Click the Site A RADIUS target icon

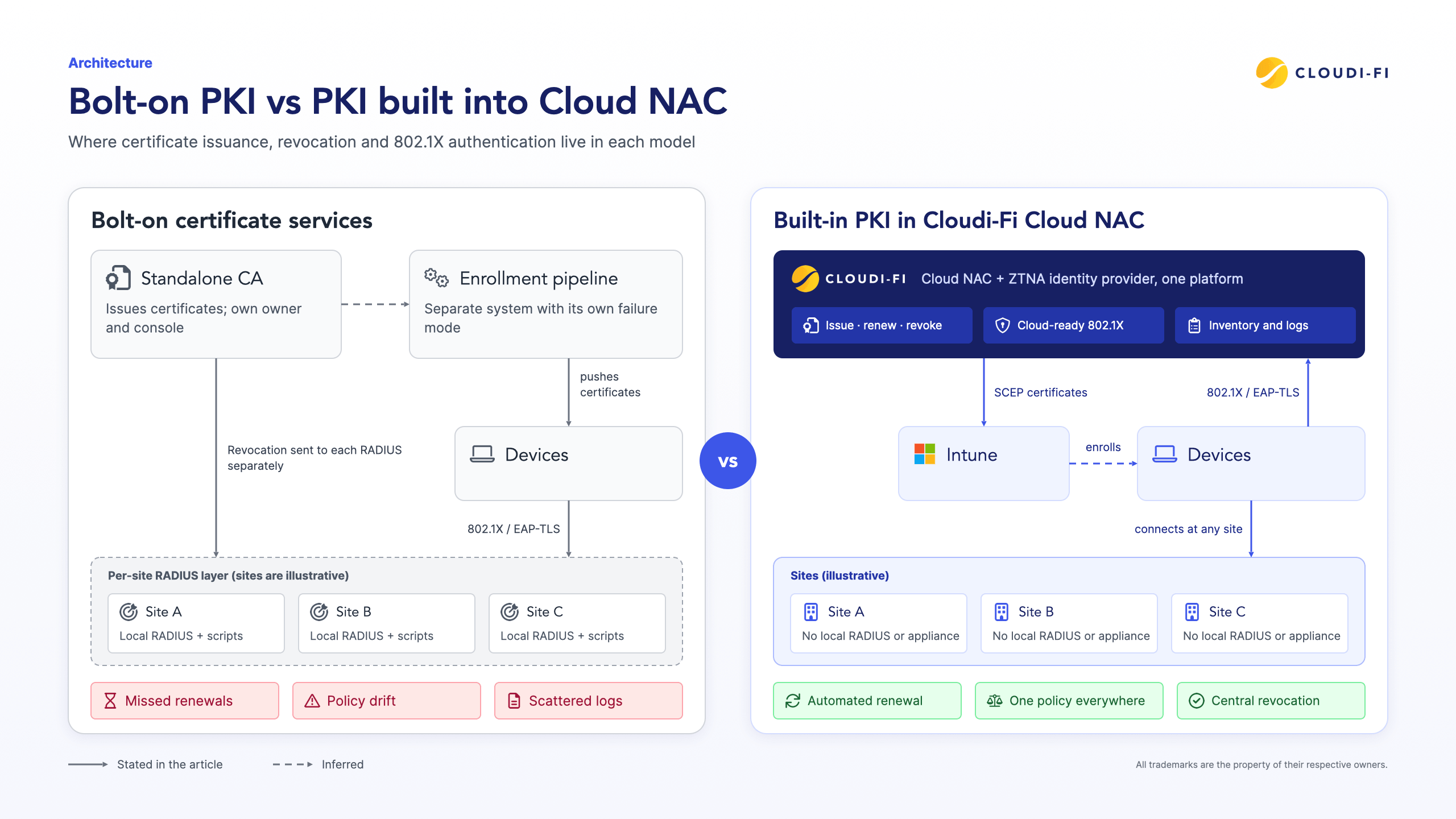click(x=129, y=612)
